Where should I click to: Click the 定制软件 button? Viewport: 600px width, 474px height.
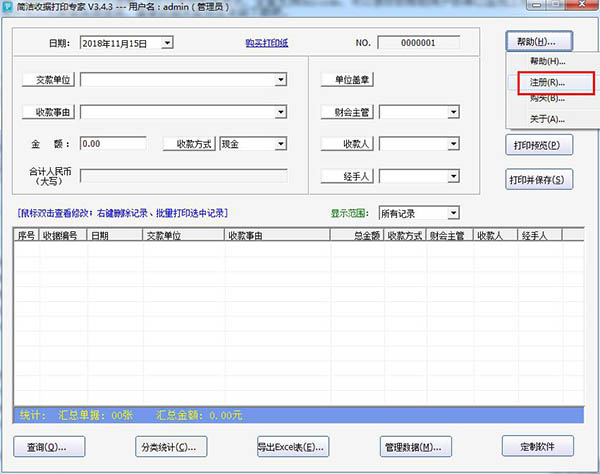click(539, 446)
